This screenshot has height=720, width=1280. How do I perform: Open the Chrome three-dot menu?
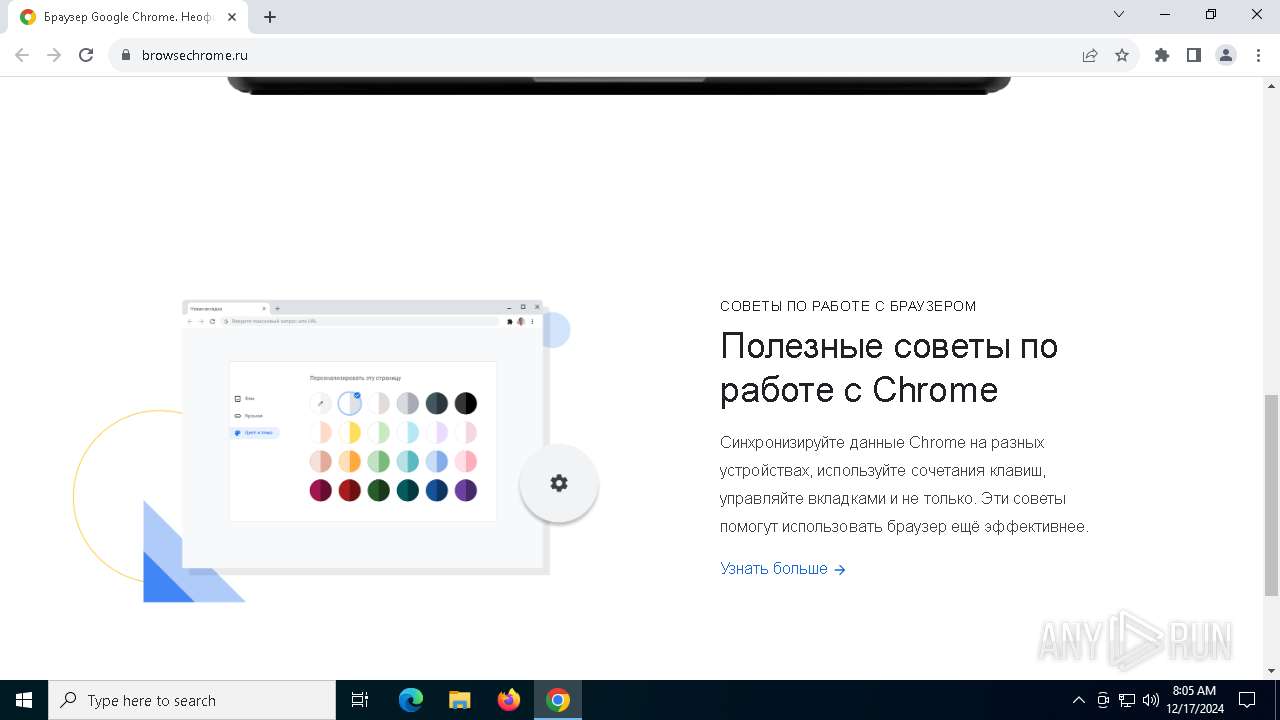coord(1258,55)
